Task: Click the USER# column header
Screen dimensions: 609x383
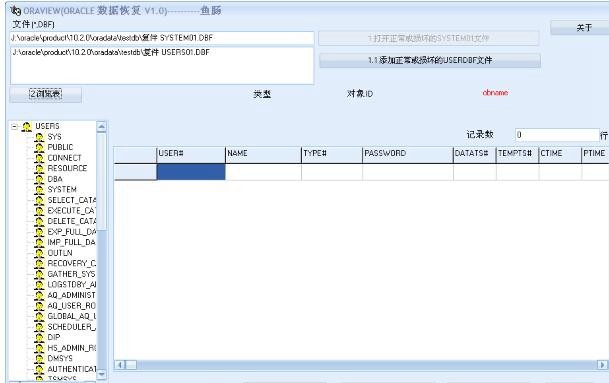Action: [191, 154]
